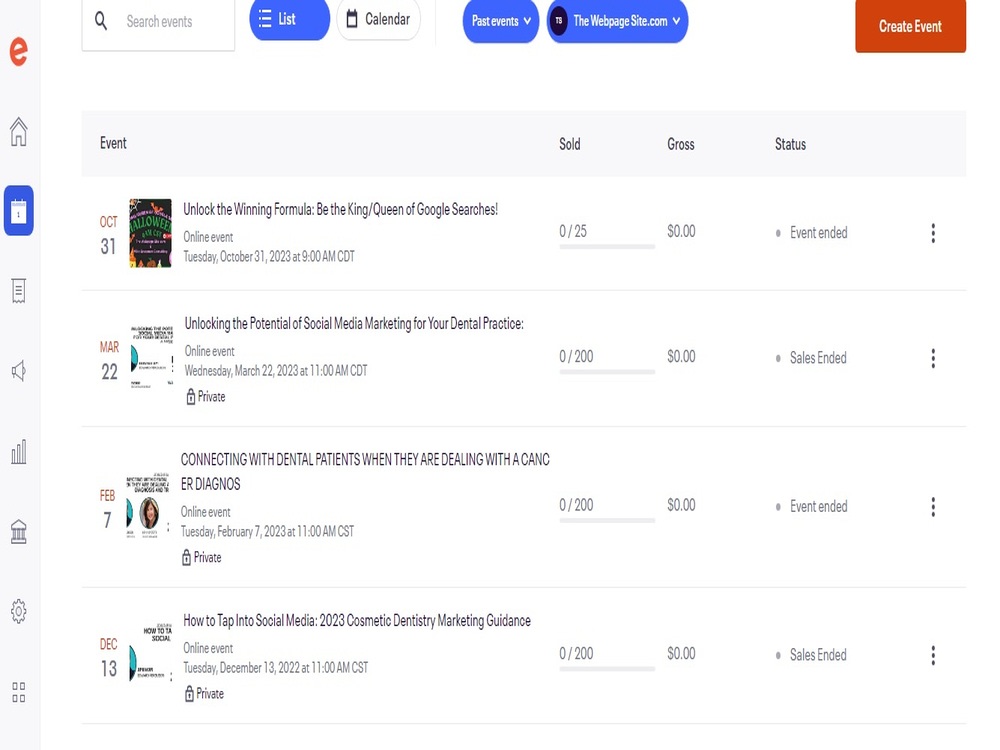Click Sales Ended status of March 22 event
The height and width of the screenshot is (750, 1000).
(x=818, y=358)
